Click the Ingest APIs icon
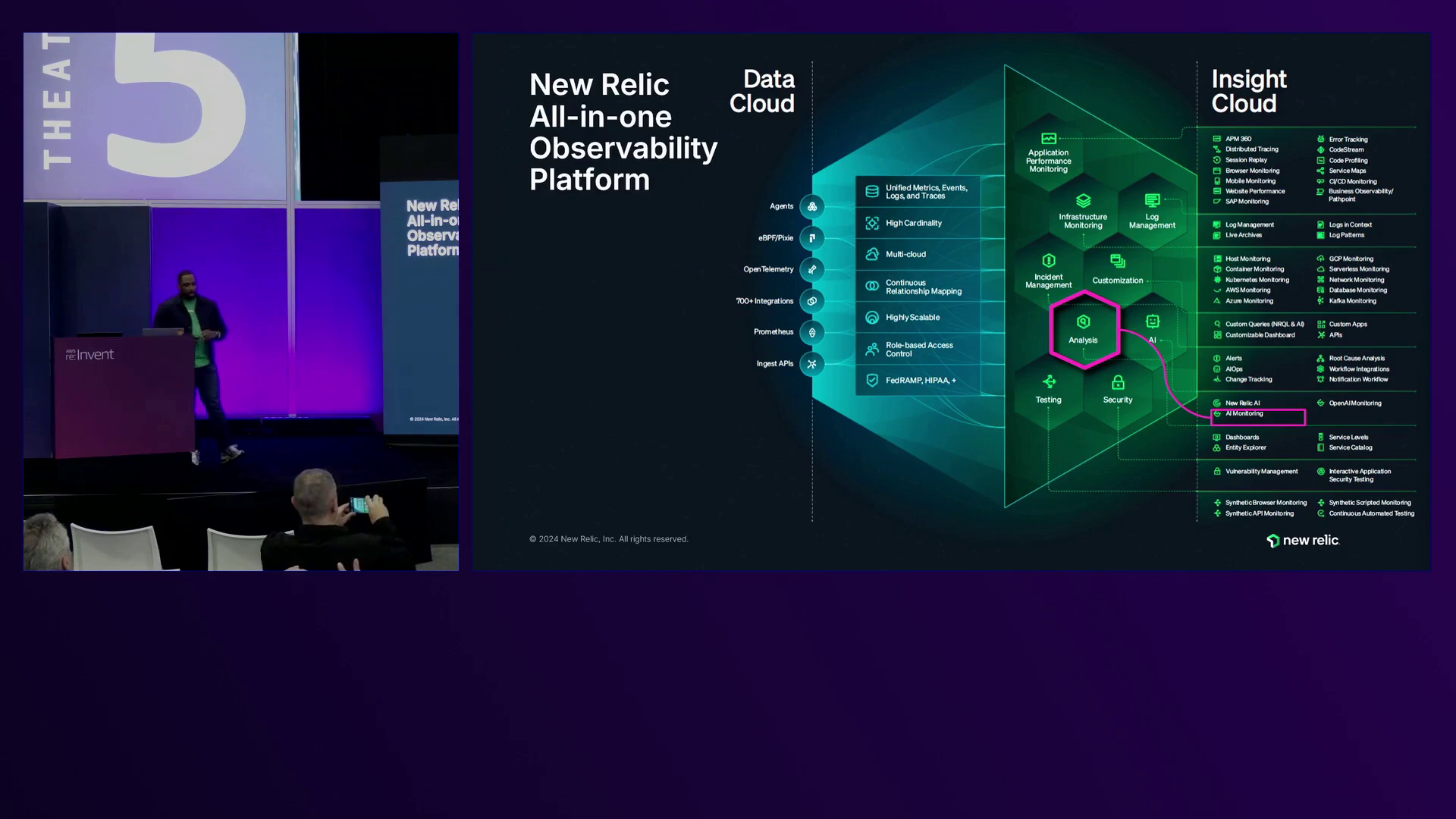 [x=811, y=364]
